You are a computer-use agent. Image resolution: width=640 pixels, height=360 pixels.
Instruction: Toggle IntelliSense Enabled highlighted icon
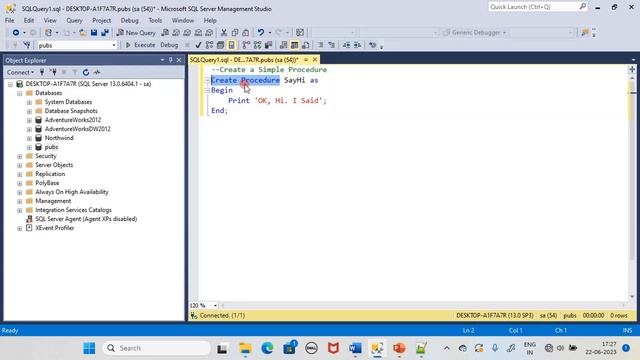(231, 45)
